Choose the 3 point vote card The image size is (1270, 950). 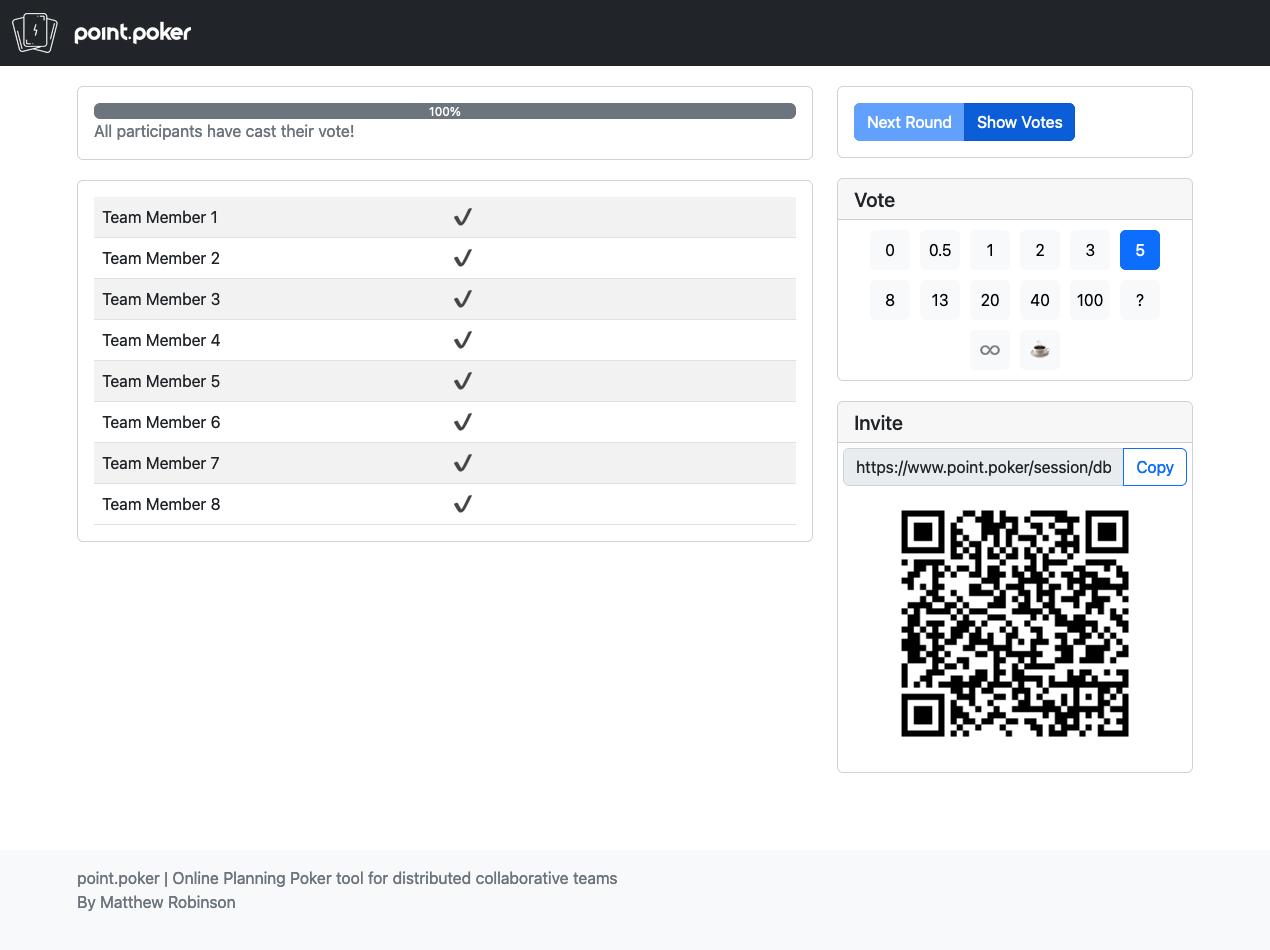click(x=1090, y=250)
